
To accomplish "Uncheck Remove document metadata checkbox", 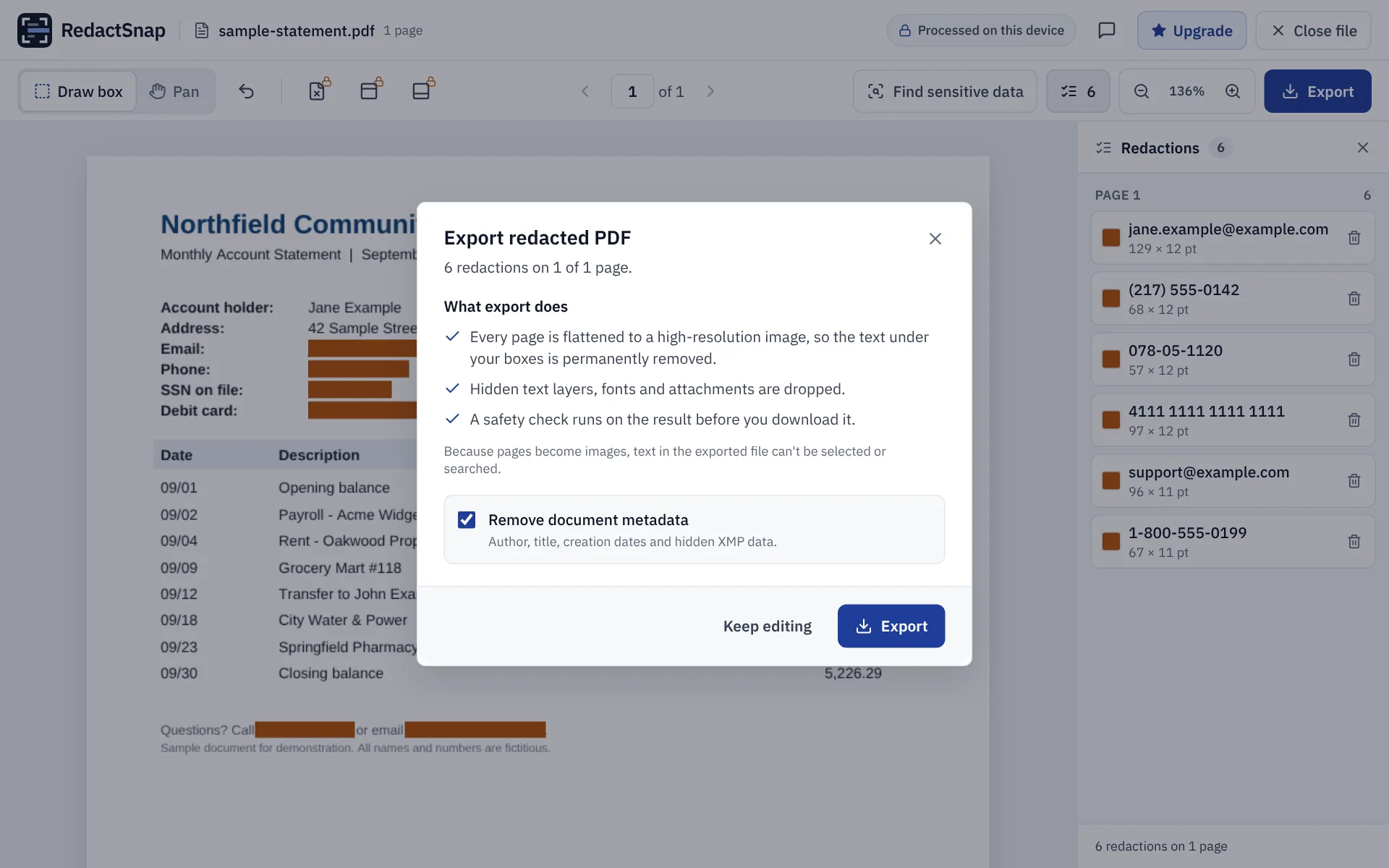I will (467, 520).
